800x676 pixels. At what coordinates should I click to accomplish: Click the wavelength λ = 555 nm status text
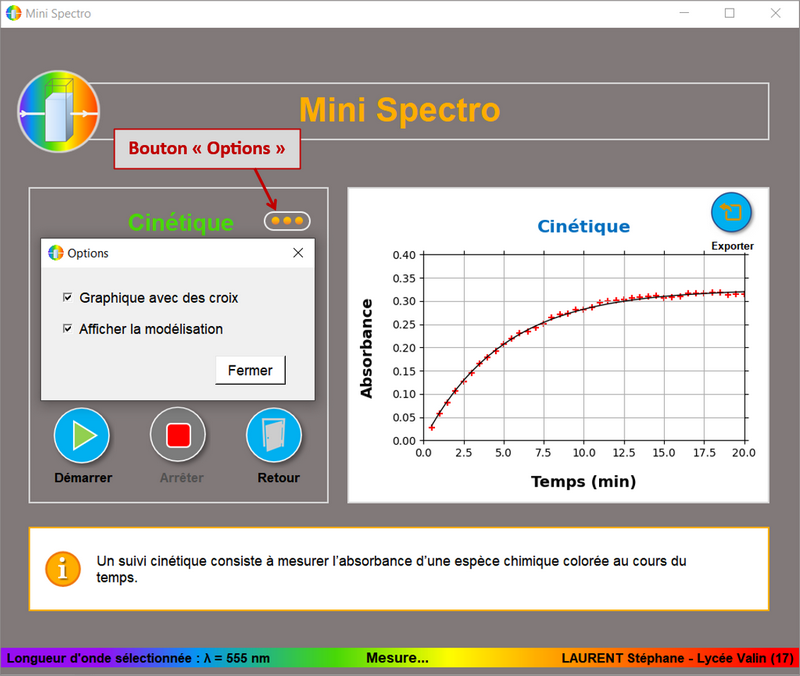(x=138, y=658)
